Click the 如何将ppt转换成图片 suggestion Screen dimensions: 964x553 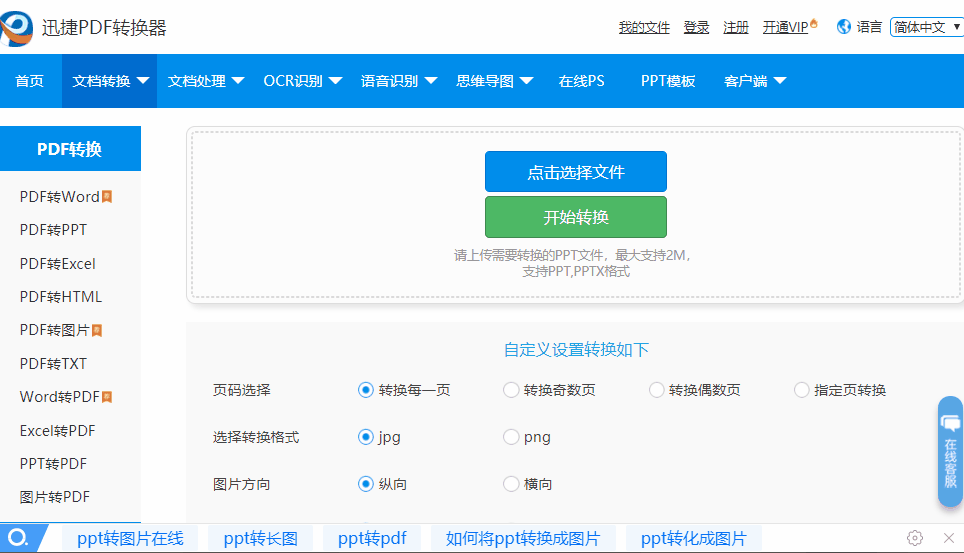pyautogui.click(x=523, y=539)
